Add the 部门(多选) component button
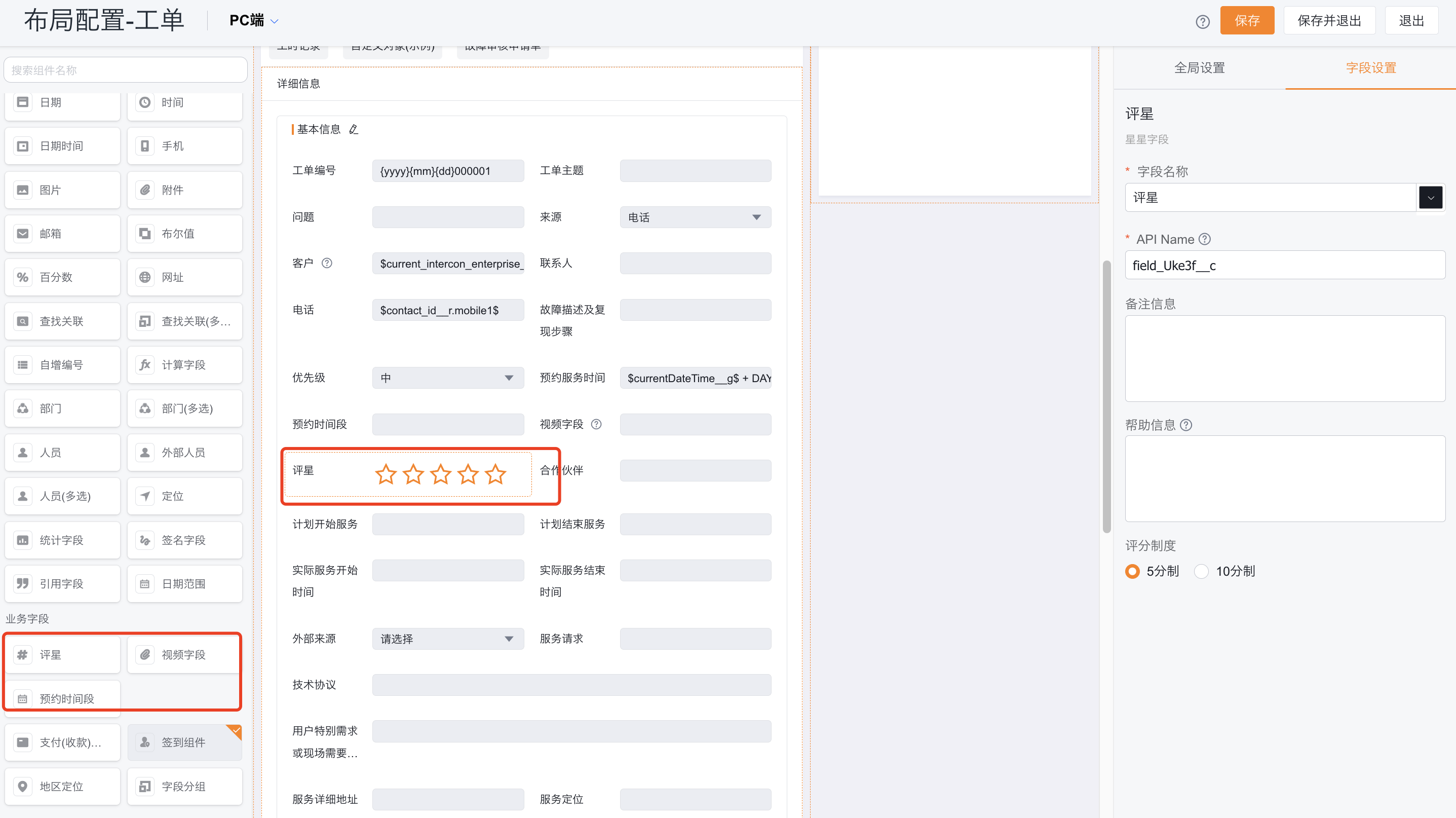Viewport: 1456px width, 818px height. (x=185, y=408)
